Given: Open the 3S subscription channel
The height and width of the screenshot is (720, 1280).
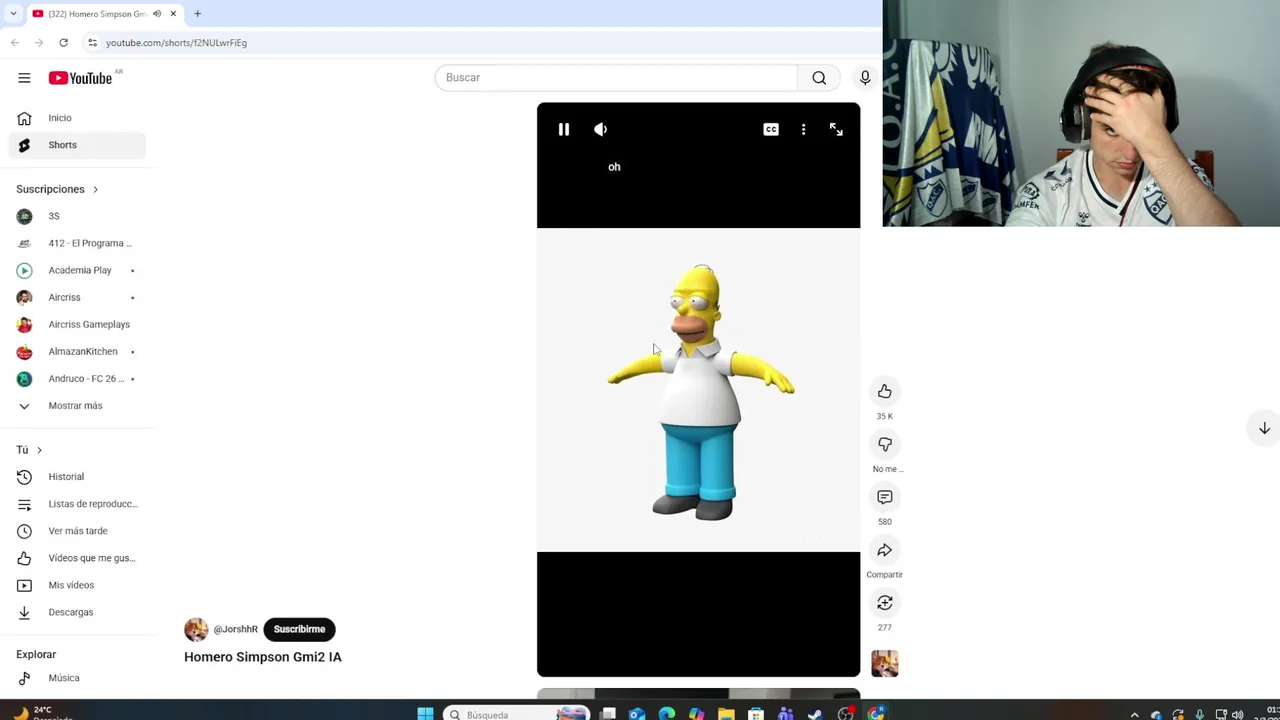Looking at the screenshot, I should point(78,216).
